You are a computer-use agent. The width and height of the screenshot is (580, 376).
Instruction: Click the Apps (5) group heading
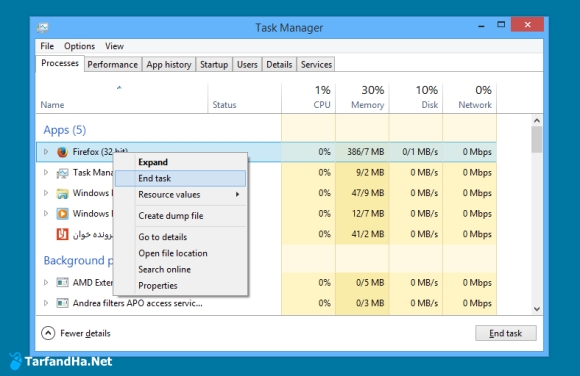pyautogui.click(x=65, y=130)
